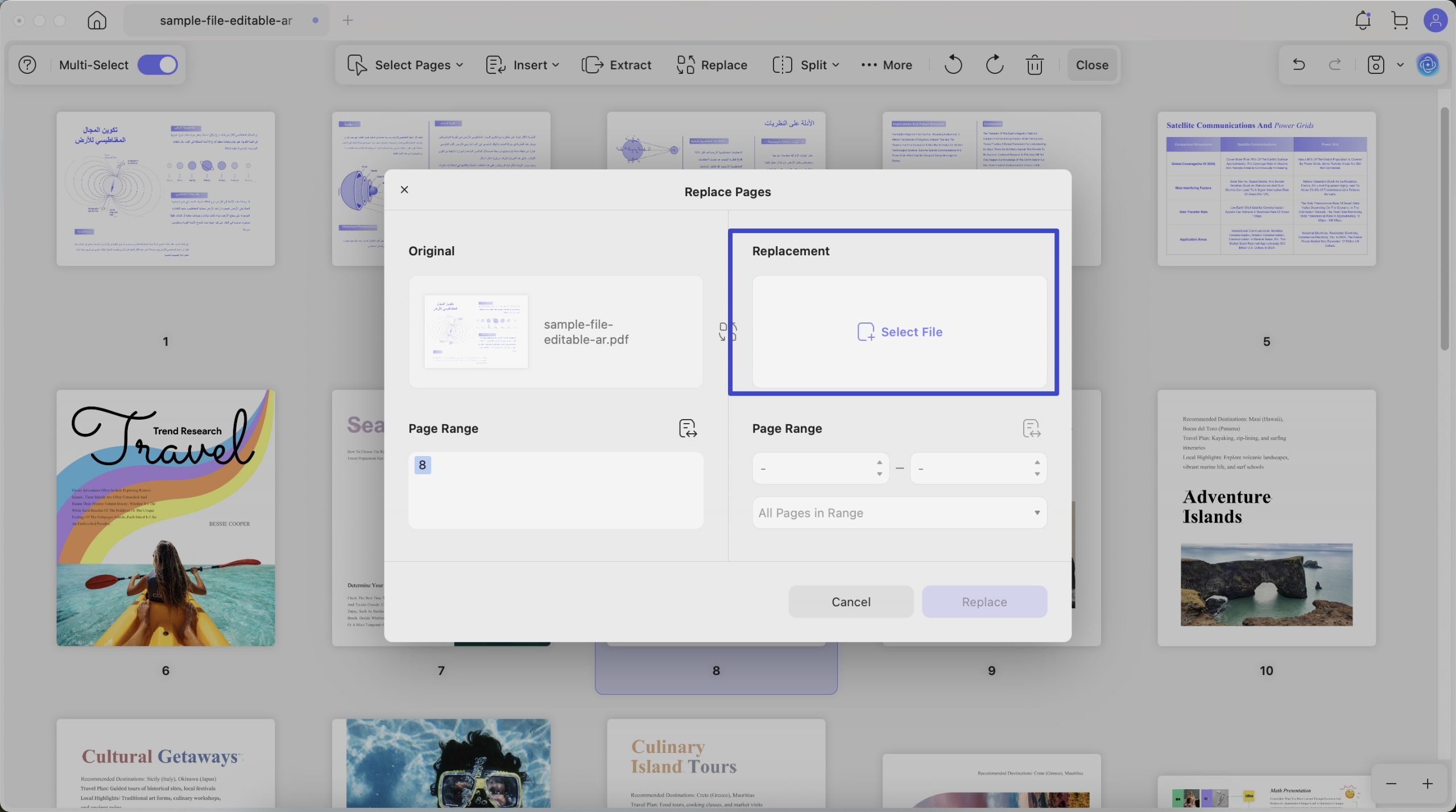
Task: Click the Cancel button
Action: pyautogui.click(x=851, y=602)
